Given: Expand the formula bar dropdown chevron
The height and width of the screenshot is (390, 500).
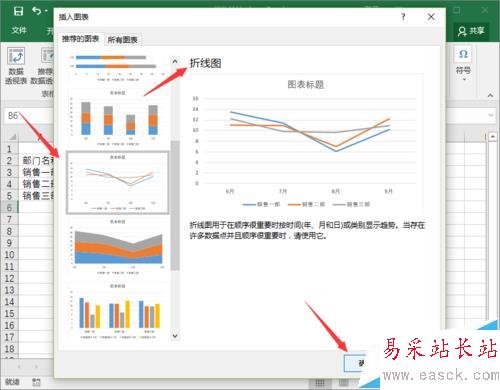Looking at the screenshot, I should pos(491,115).
